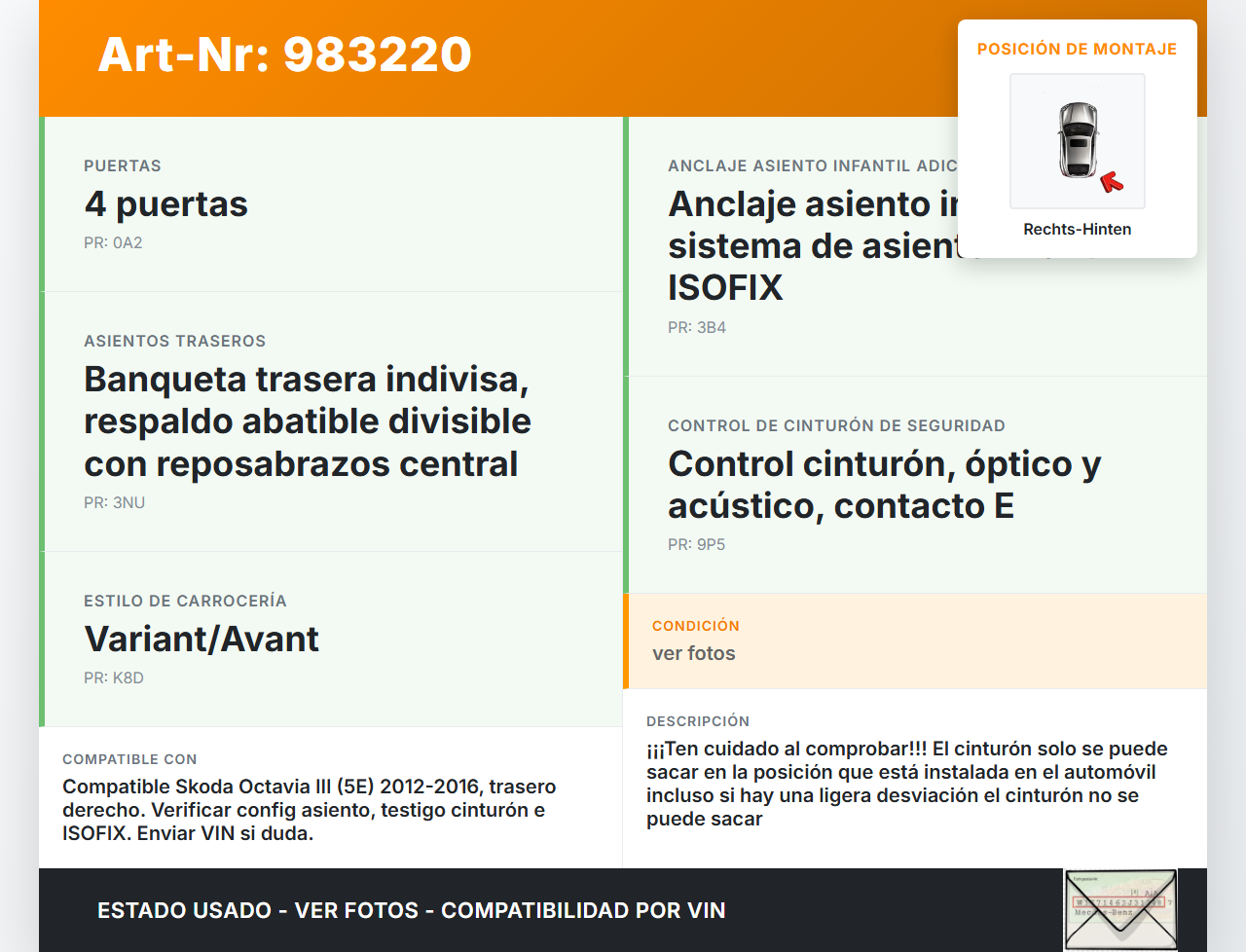Click the "Rechts-Hinten" caption
Screen dimensions: 1246x952
tap(1078, 230)
